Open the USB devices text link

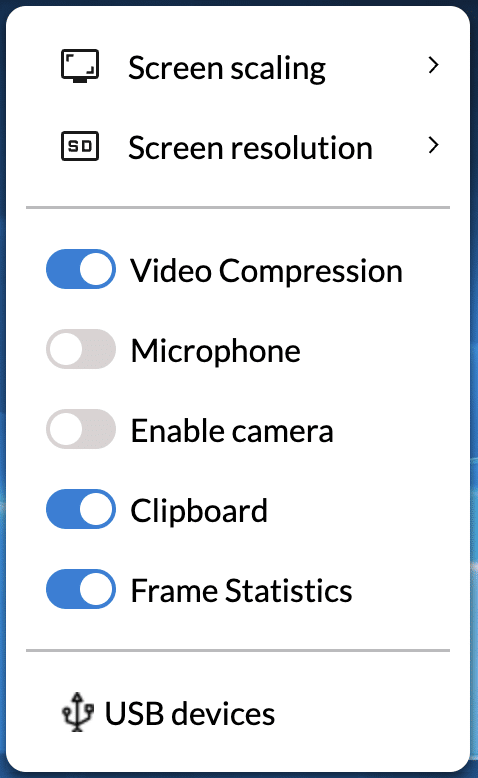(190, 713)
